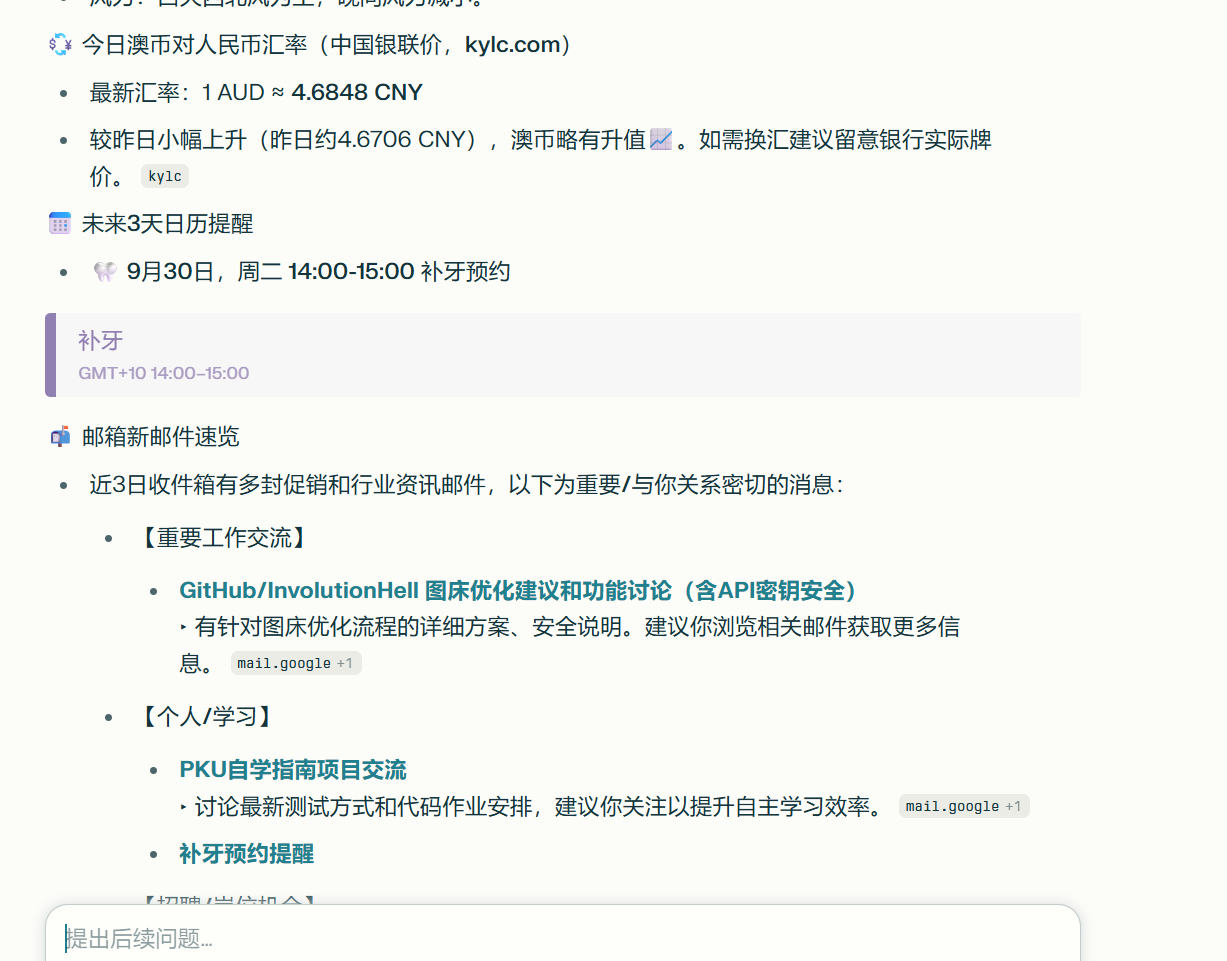The image size is (1227, 961).
Task: Open the kylc source citation badge
Action: coord(165,177)
